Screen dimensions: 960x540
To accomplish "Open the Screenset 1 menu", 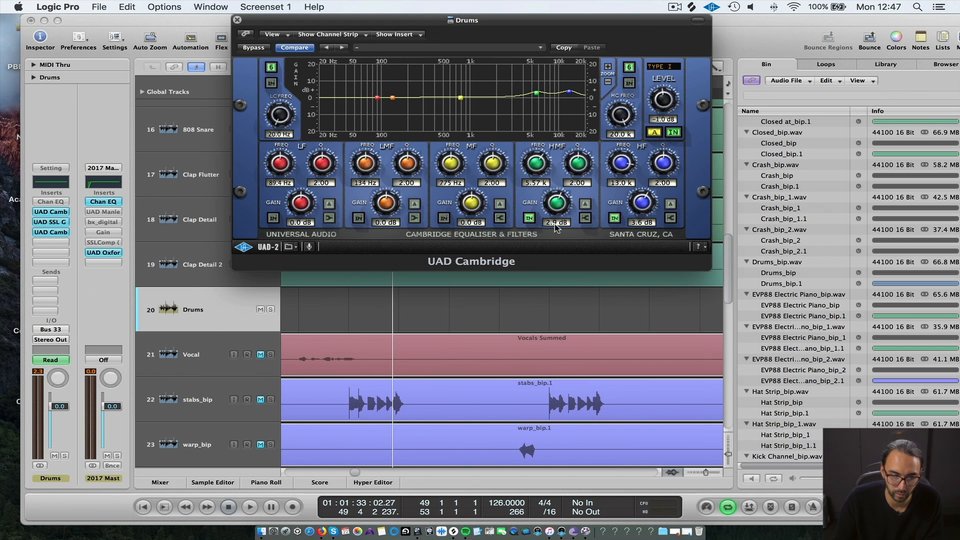I will click(x=265, y=7).
